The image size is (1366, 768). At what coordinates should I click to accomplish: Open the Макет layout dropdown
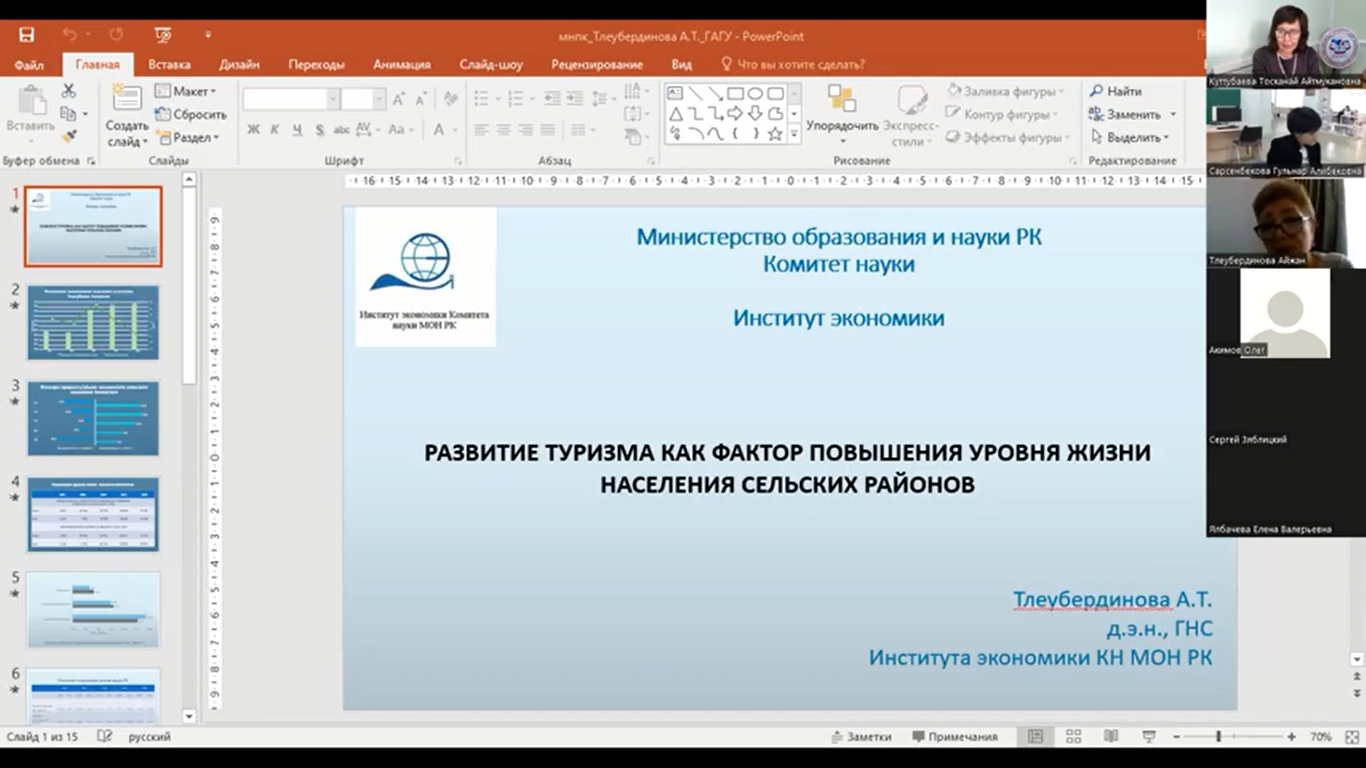click(x=186, y=91)
